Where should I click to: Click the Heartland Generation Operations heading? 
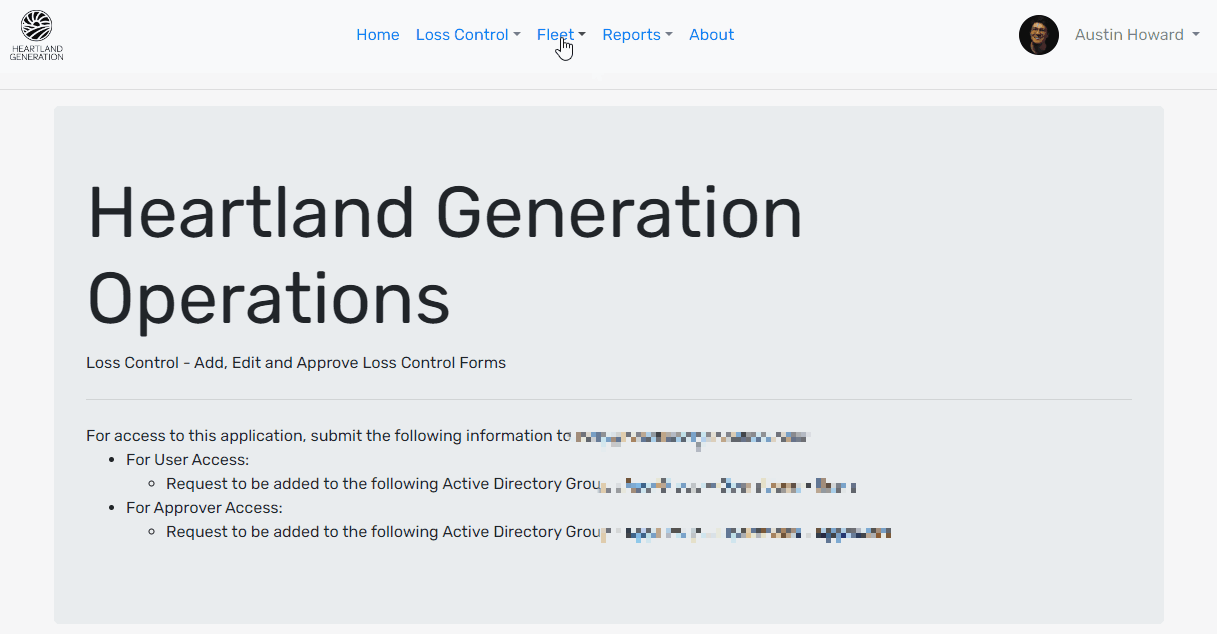tap(445, 255)
